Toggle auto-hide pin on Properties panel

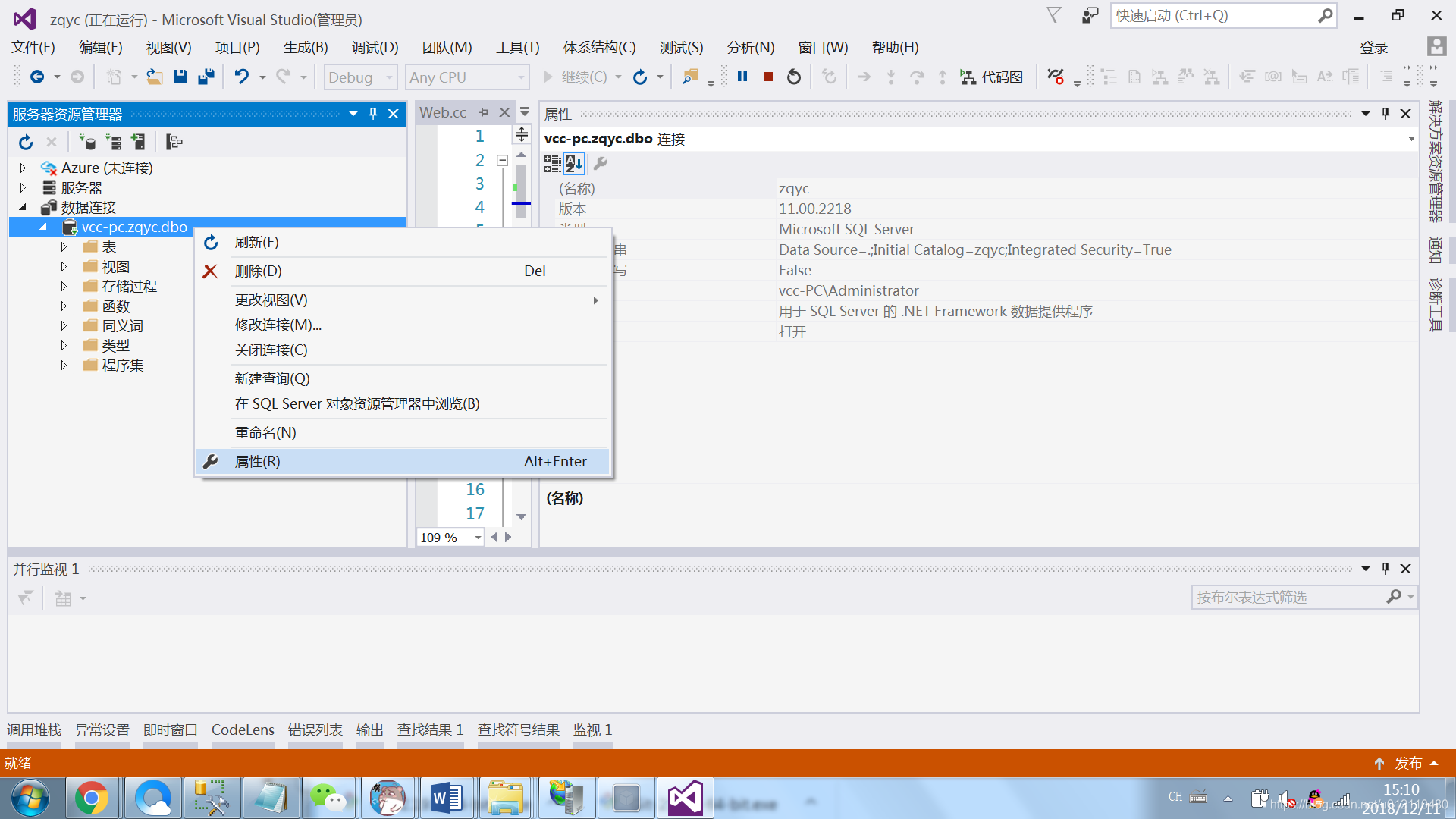click(1385, 114)
